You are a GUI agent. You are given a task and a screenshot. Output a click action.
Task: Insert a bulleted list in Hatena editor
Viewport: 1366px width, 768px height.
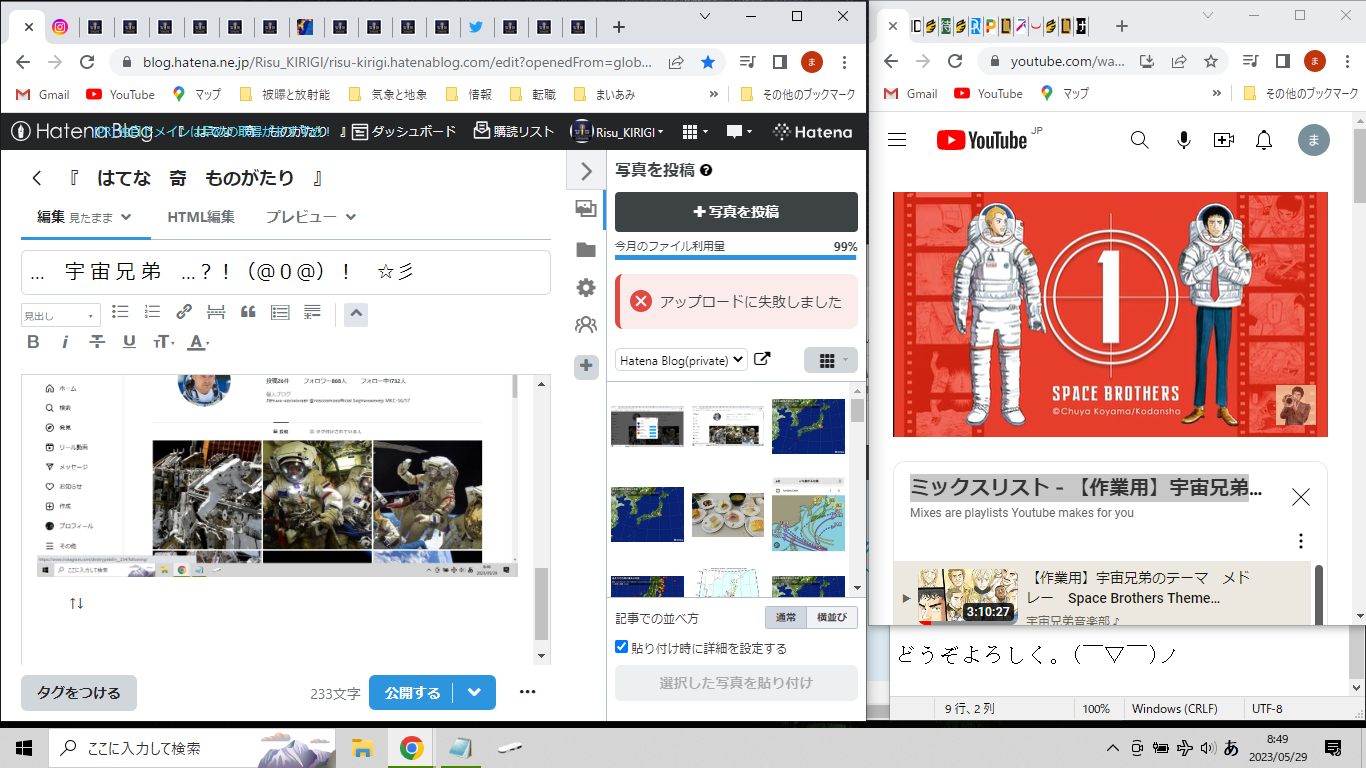click(x=120, y=312)
